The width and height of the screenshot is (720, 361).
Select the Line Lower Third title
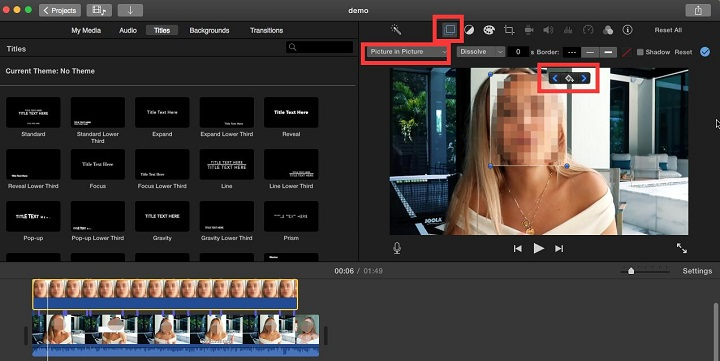(x=291, y=164)
